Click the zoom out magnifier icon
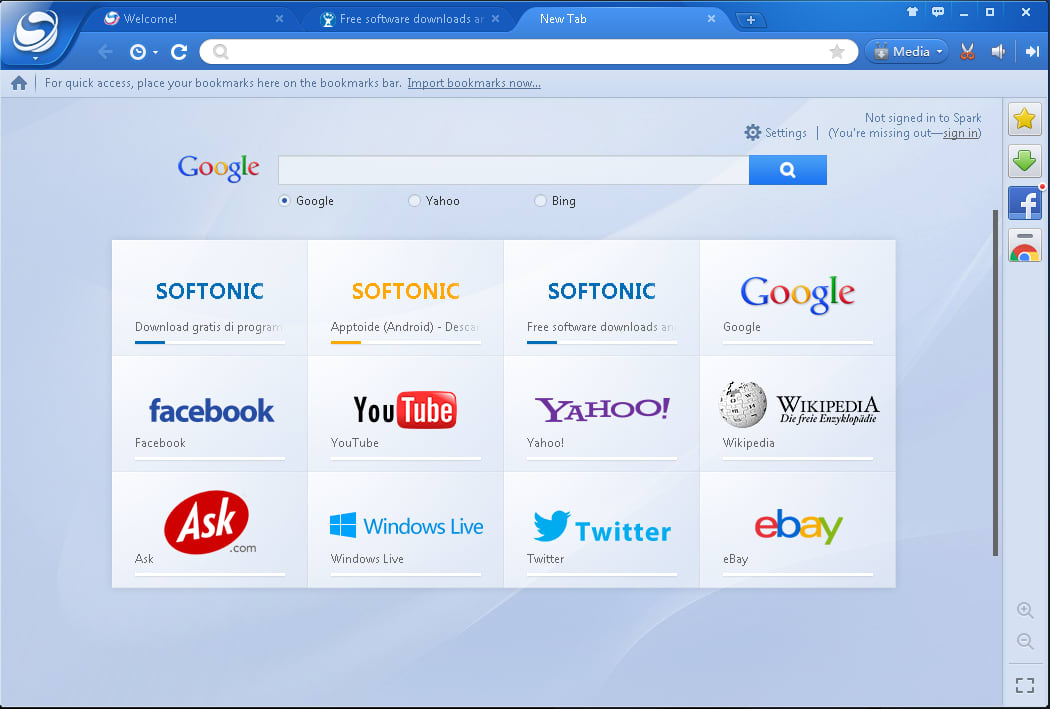The image size is (1050, 709). [1024, 642]
